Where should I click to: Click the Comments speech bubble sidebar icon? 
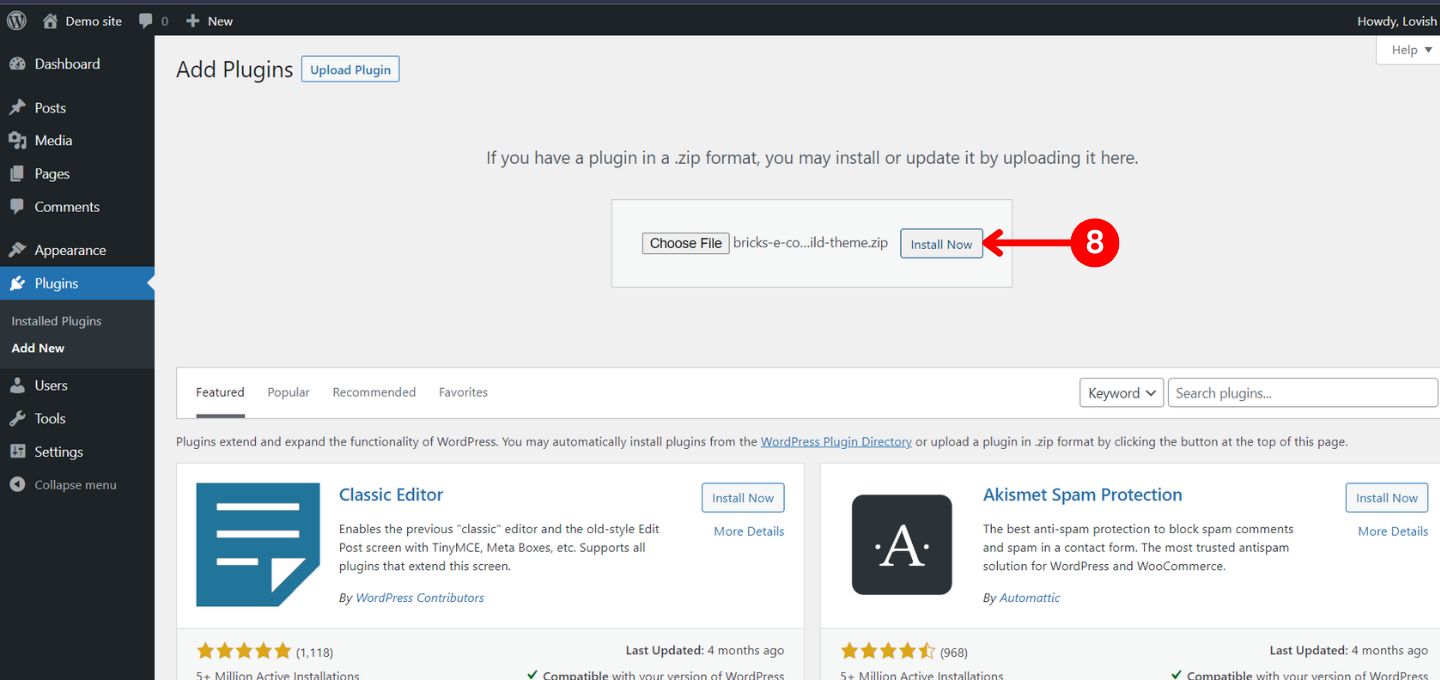coord(17,207)
